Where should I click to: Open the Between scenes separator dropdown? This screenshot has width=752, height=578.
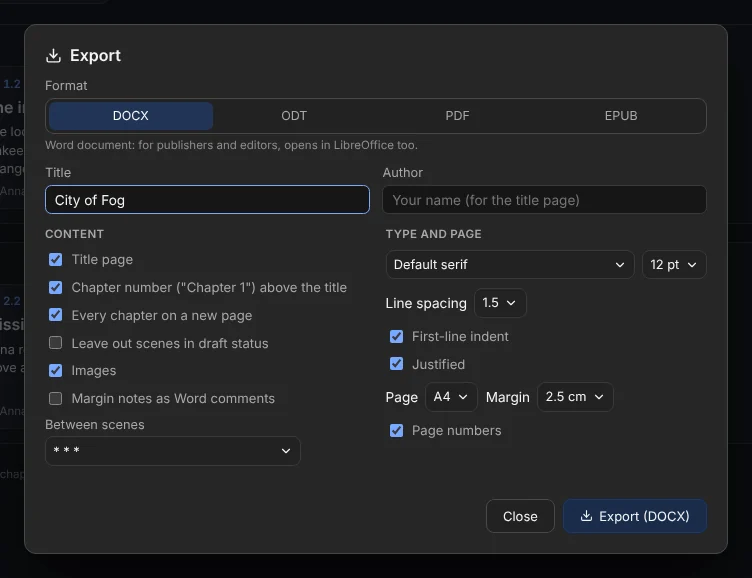[x=173, y=450]
